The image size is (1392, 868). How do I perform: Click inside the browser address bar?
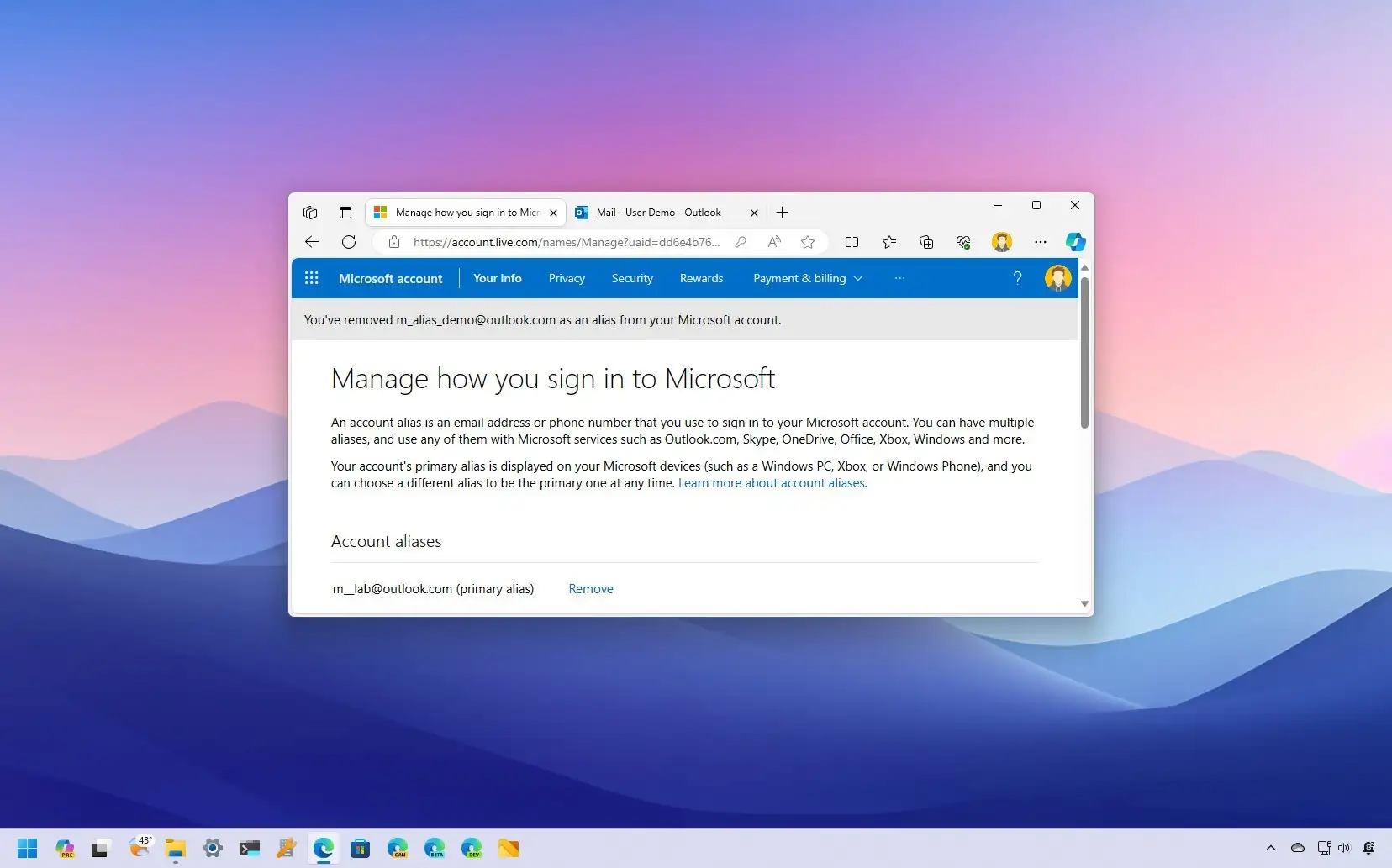tap(563, 242)
